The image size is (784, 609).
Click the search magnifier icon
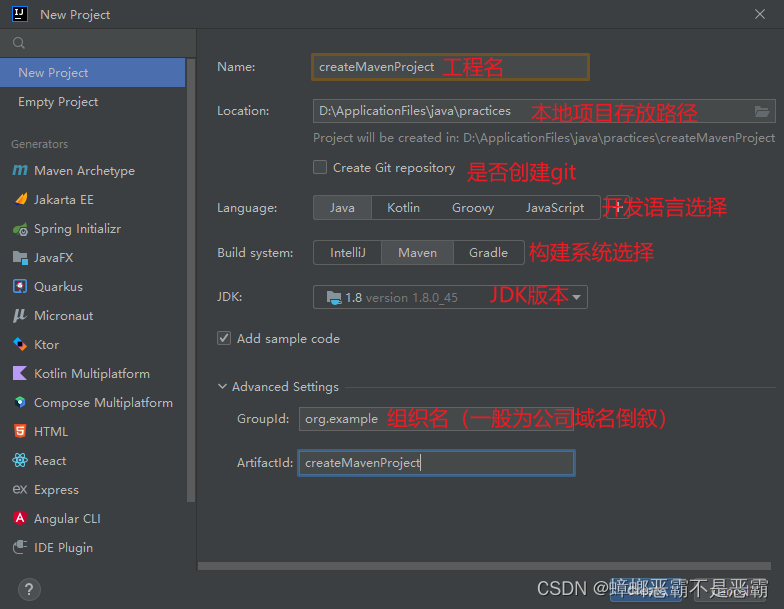click(19, 43)
